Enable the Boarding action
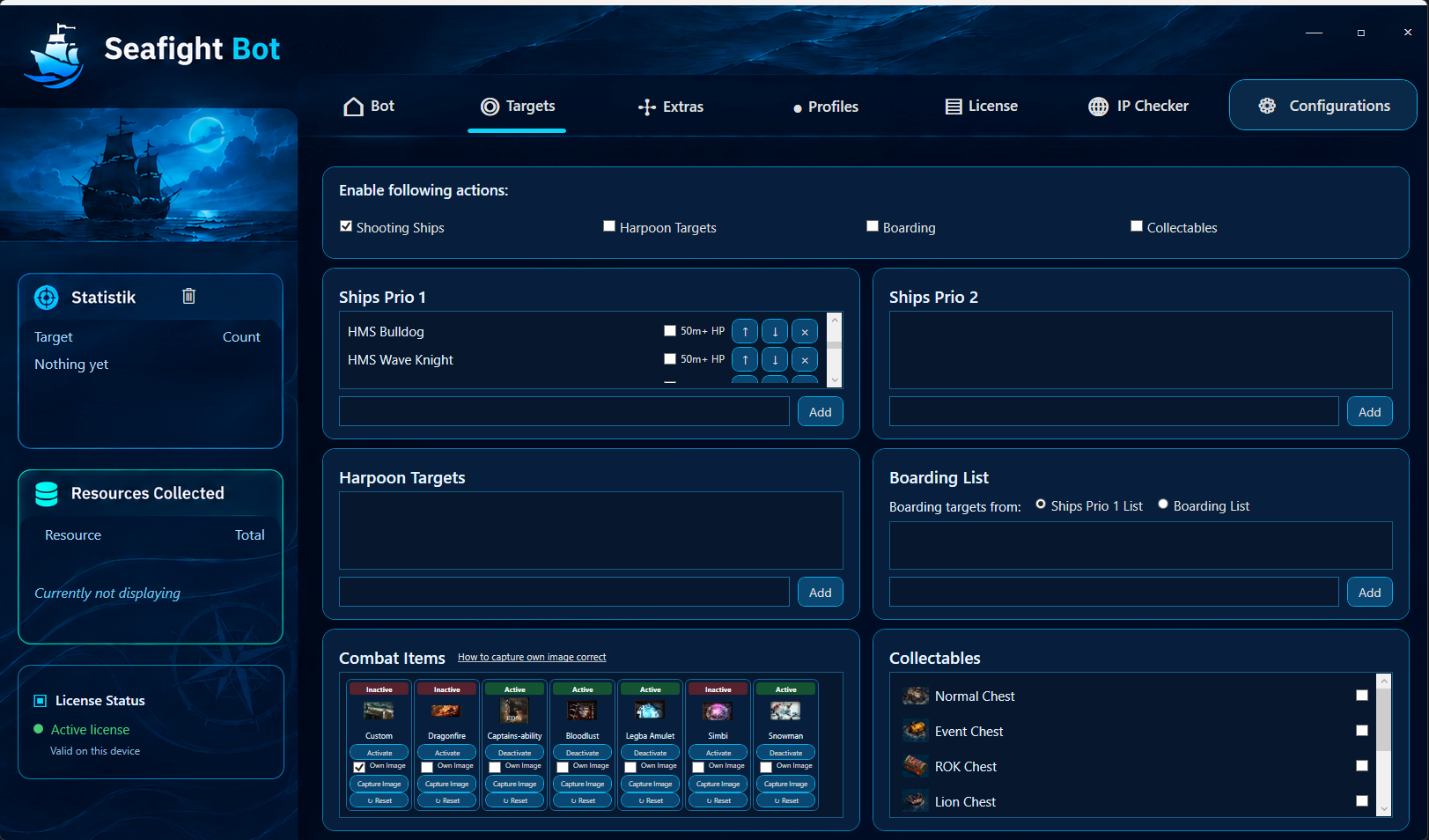Viewport: 1429px width, 840px height. pos(873,226)
